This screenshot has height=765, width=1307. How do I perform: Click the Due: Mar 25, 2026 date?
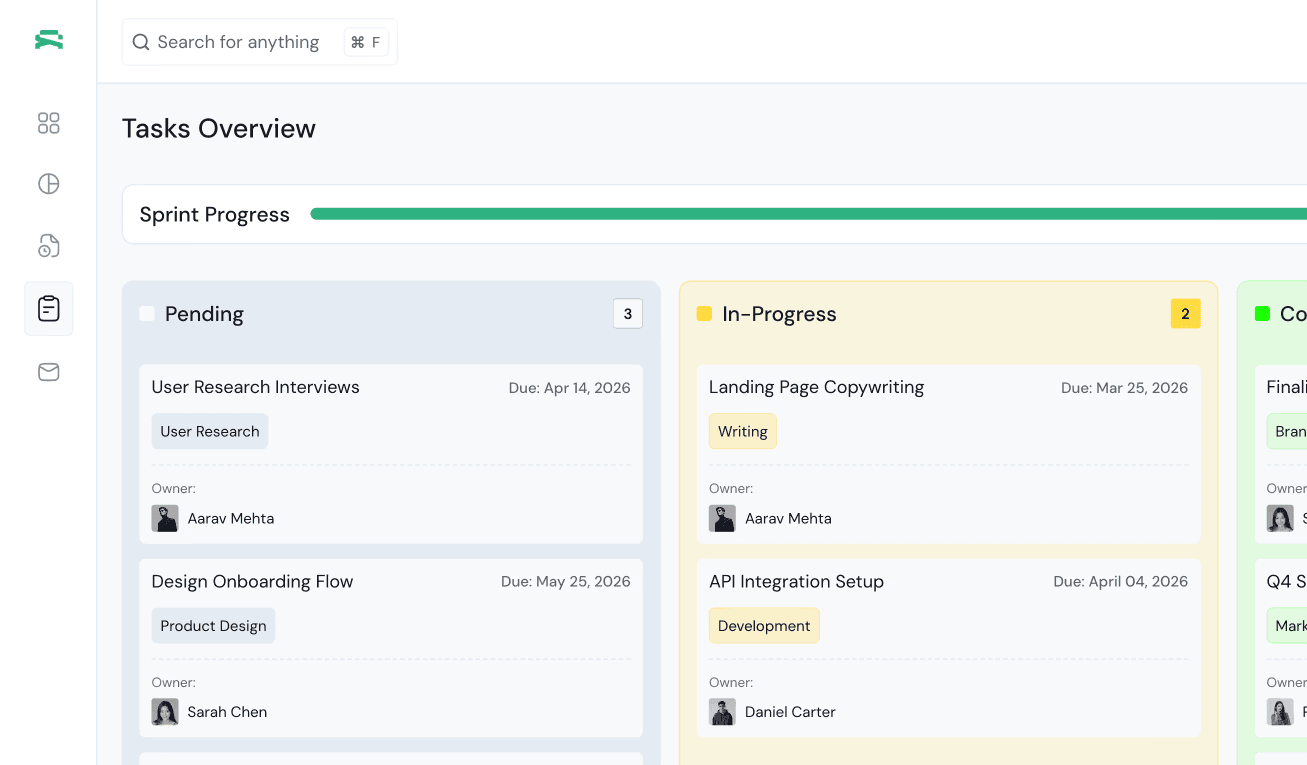(1125, 388)
